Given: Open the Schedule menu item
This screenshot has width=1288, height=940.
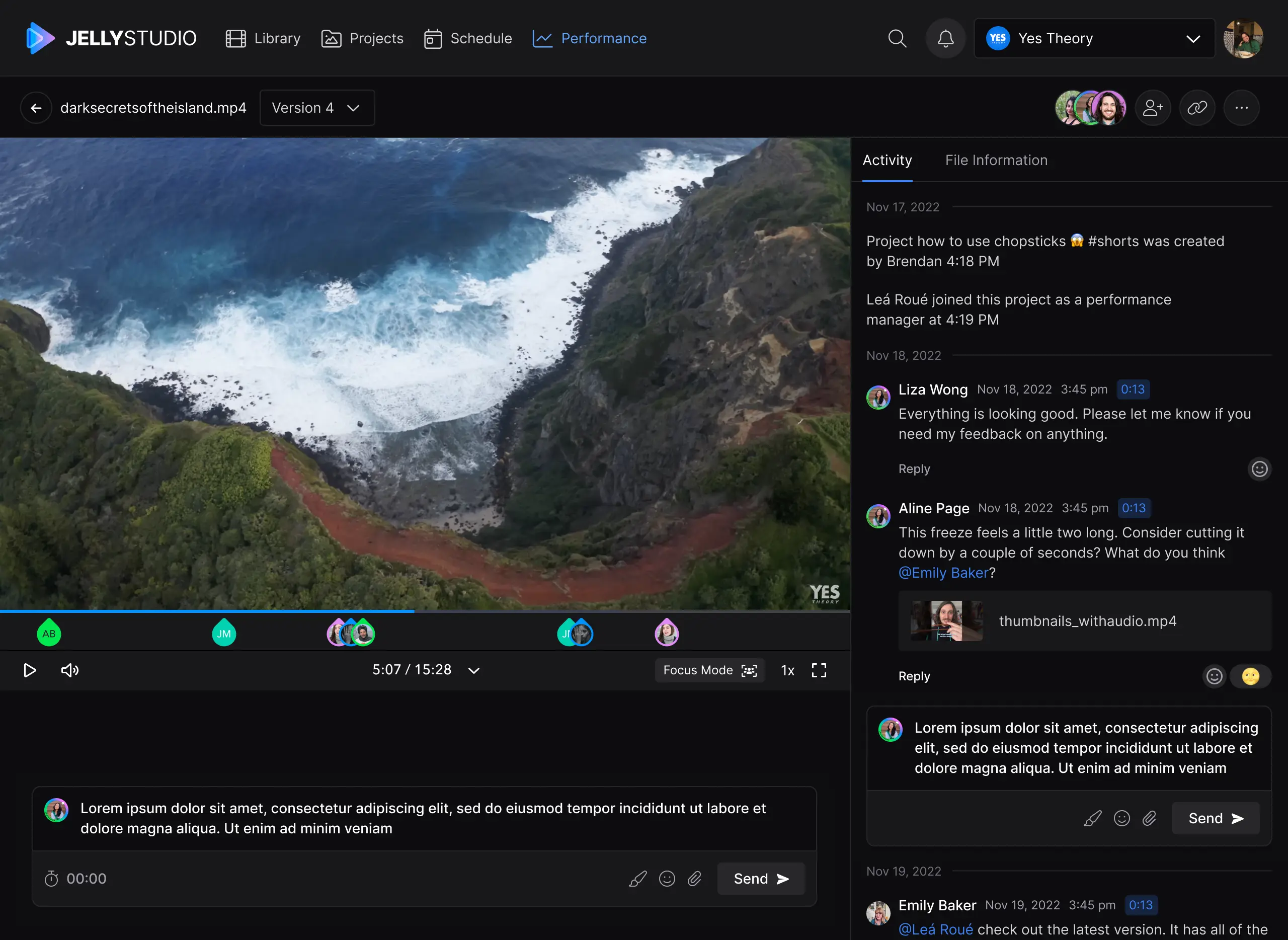Looking at the screenshot, I should 467,38.
